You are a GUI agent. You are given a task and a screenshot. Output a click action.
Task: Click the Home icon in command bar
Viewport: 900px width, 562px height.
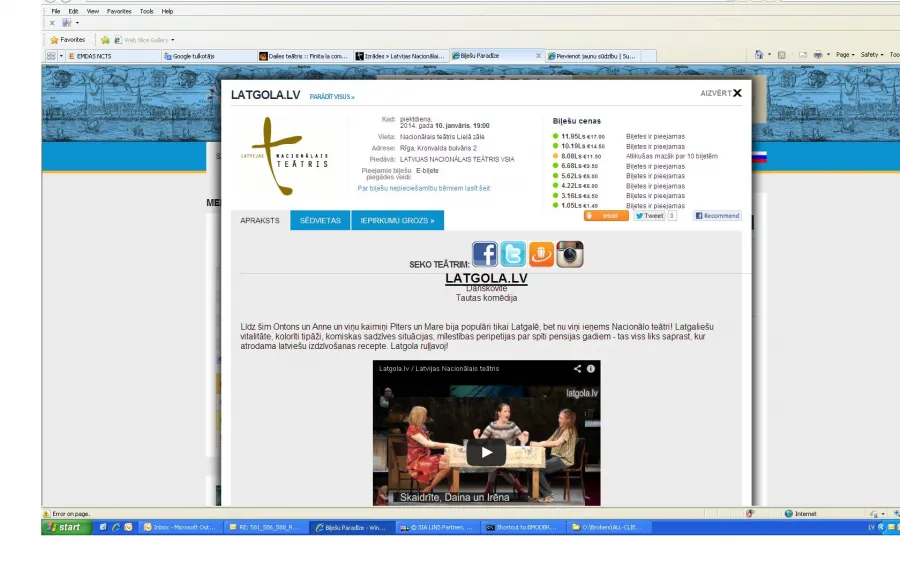tap(759, 55)
